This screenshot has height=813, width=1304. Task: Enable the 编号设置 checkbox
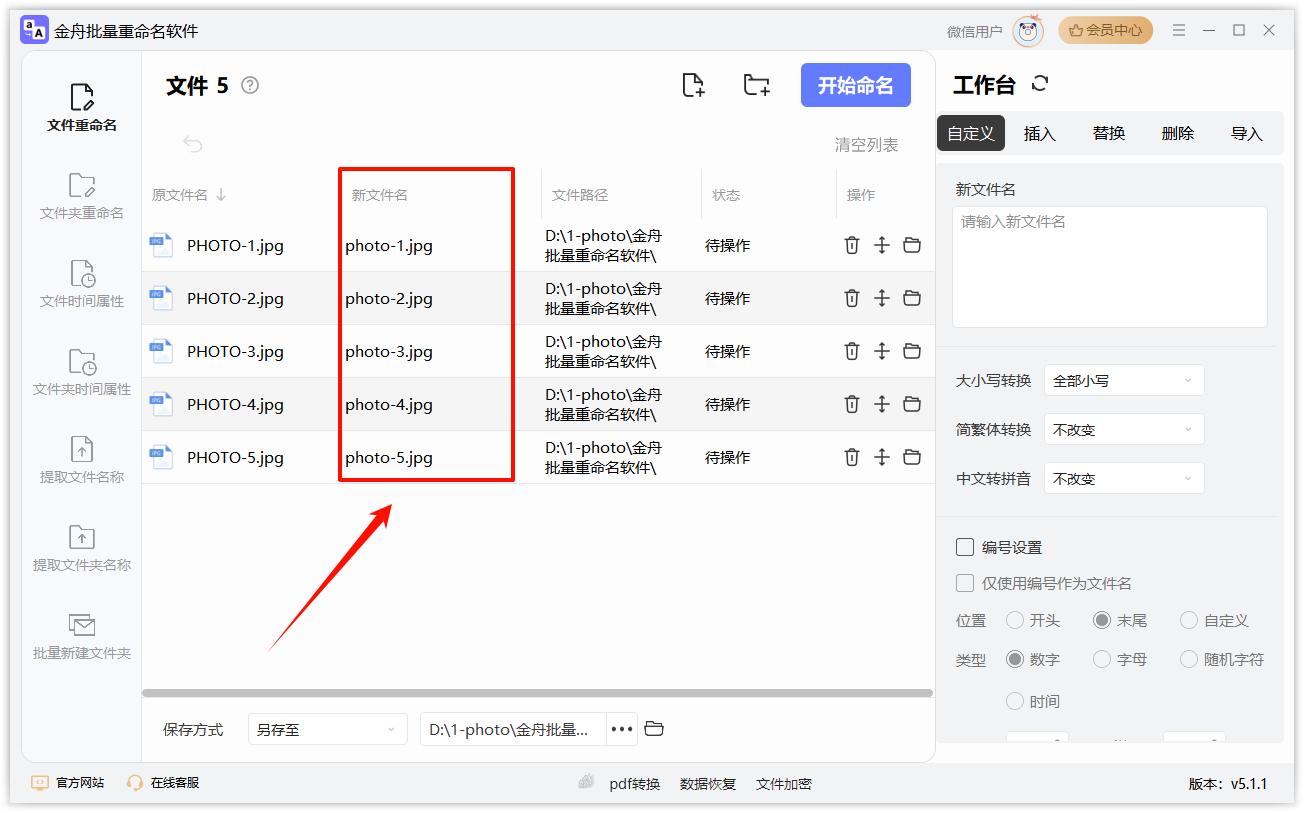pyautogui.click(x=965, y=547)
